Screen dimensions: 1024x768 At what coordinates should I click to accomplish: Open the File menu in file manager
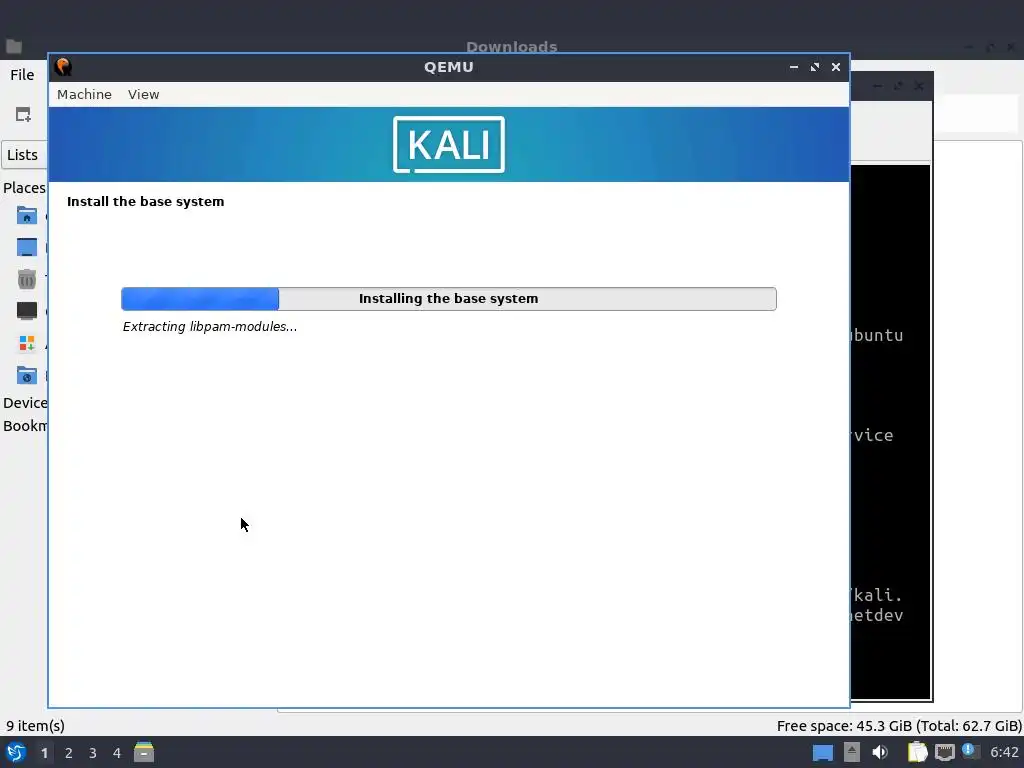pos(22,75)
